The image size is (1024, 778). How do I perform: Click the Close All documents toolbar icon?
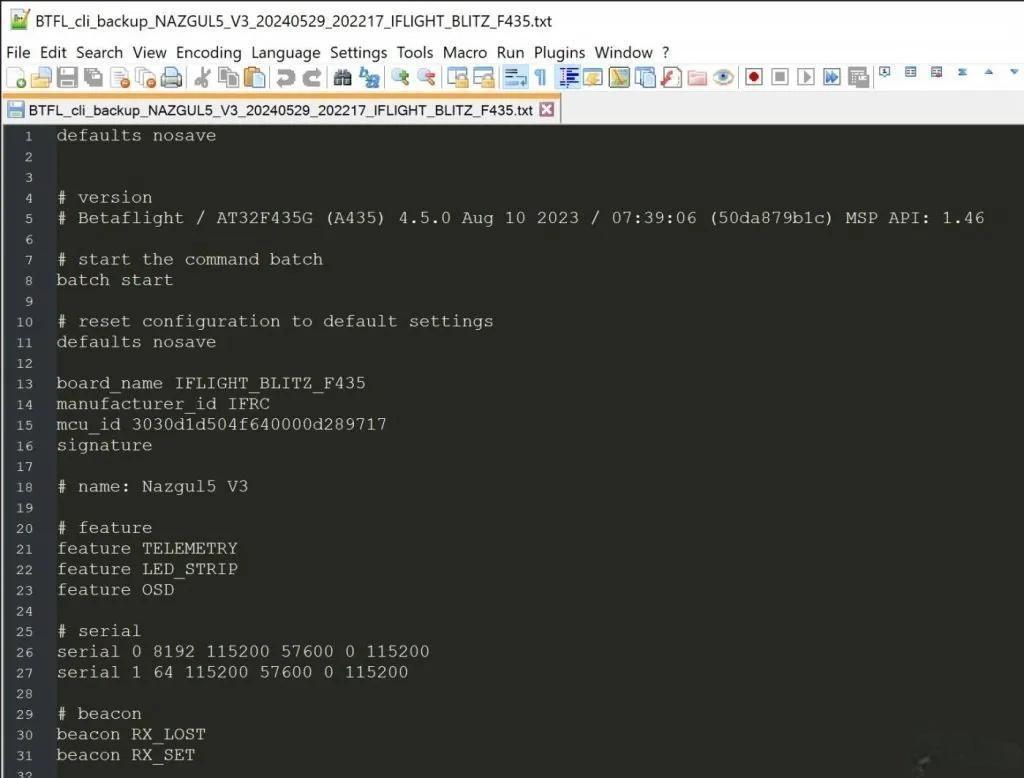pos(145,78)
